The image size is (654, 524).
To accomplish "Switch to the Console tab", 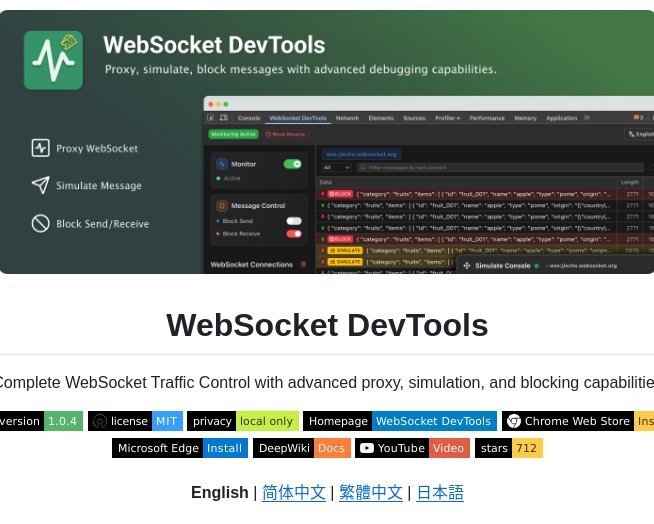I will click(249, 118).
